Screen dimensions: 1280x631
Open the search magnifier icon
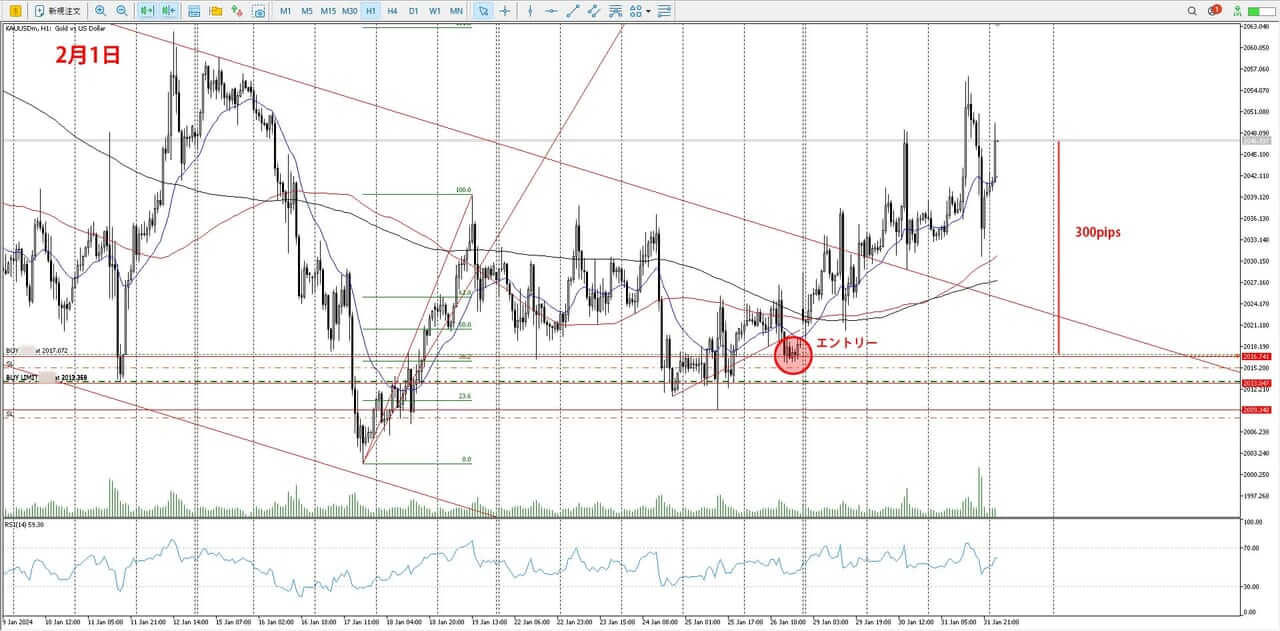[x=1192, y=11]
